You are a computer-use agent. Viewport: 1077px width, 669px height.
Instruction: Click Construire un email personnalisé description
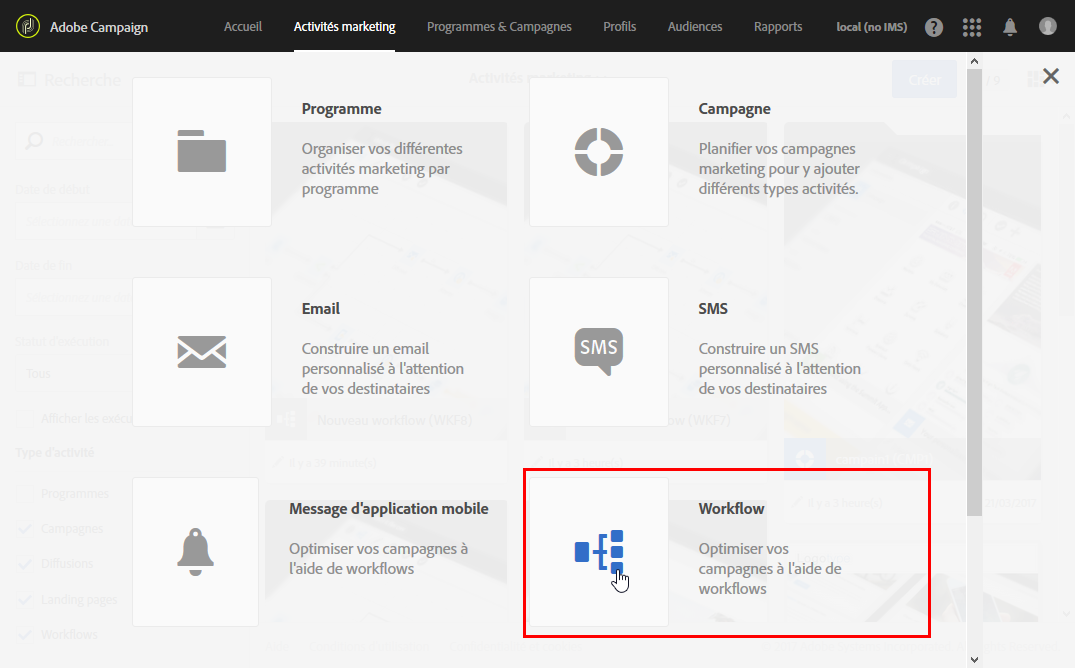(x=383, y=368)
